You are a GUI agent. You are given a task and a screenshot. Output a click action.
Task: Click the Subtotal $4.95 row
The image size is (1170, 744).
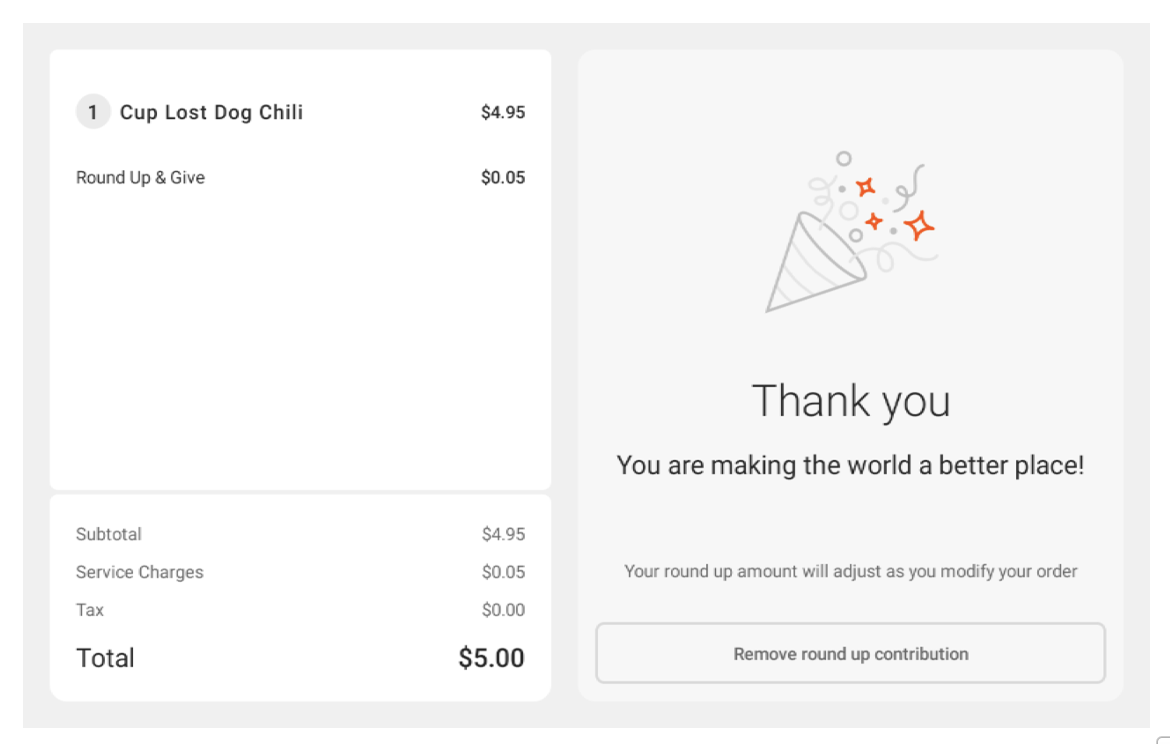tap(300, 534)
